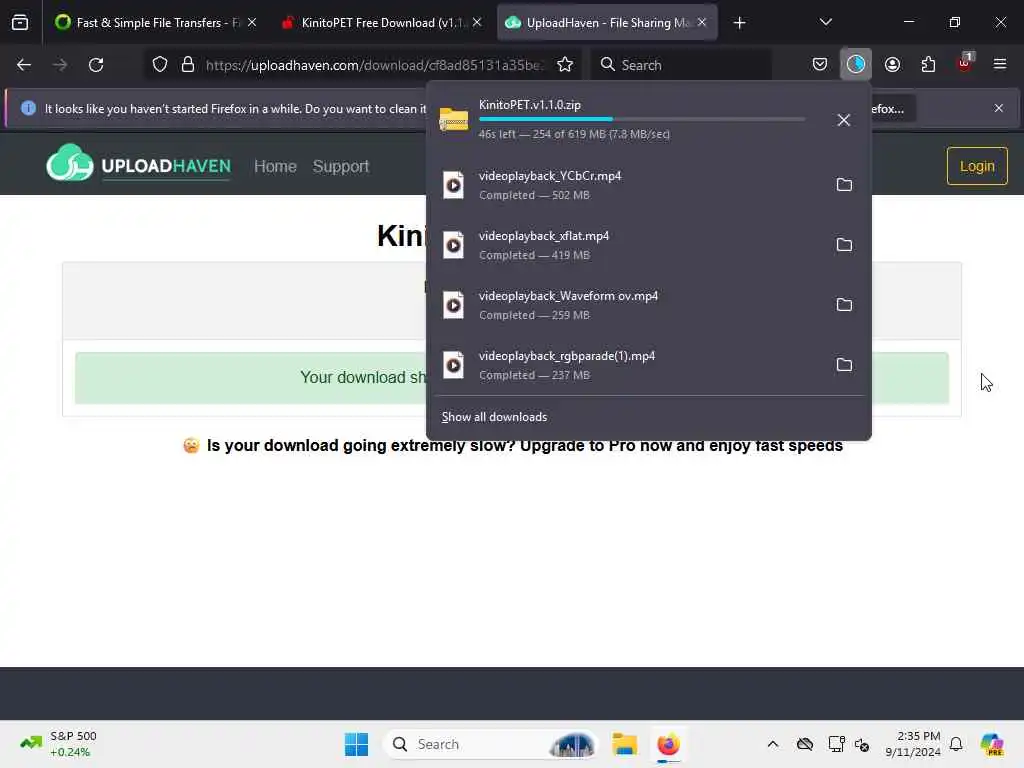Open File Explorer from taskbar
Image resolution: width=1024 pixels, height=768 pixels.
coord(625,744)
